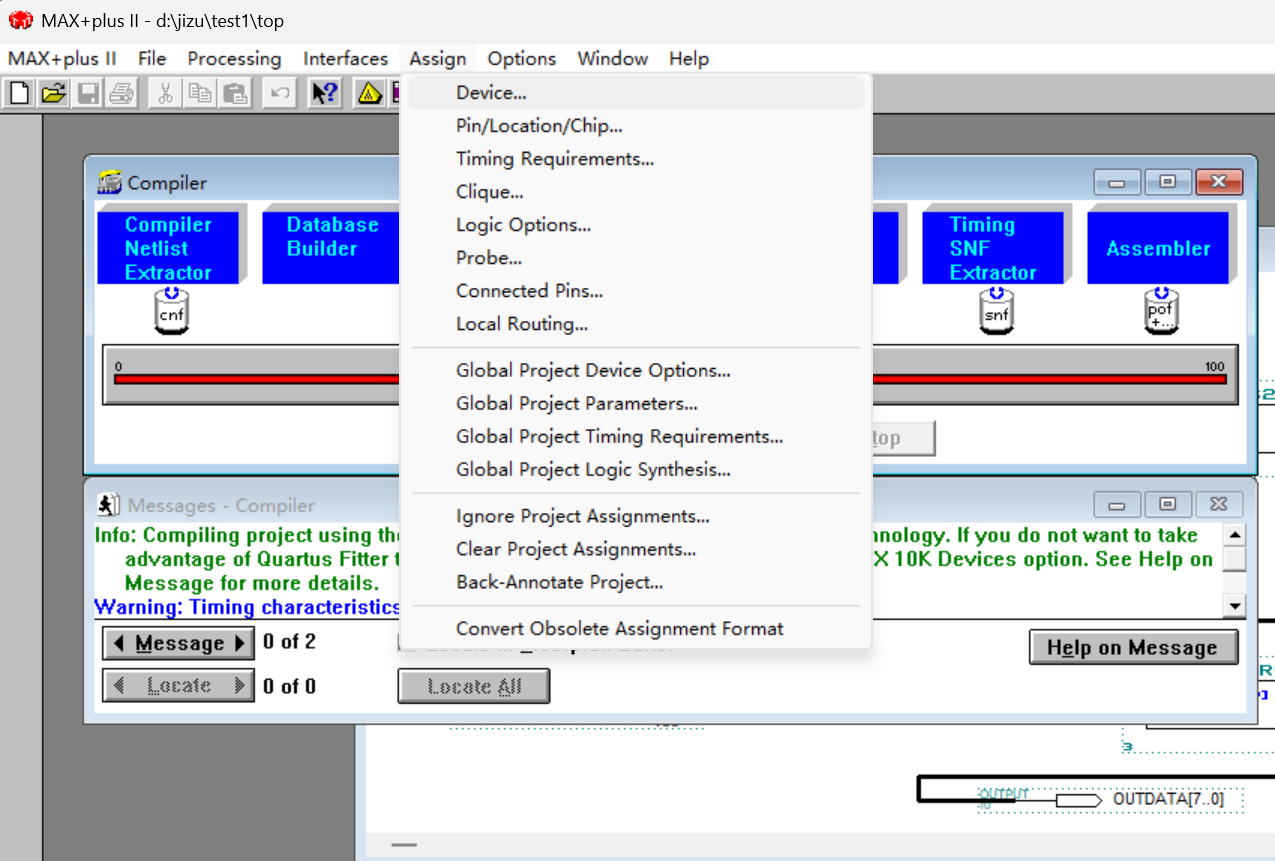Click the Compiler window title icon
Image resolution: width=1275 pixels, height=861 pixels.
pos(109,182)
